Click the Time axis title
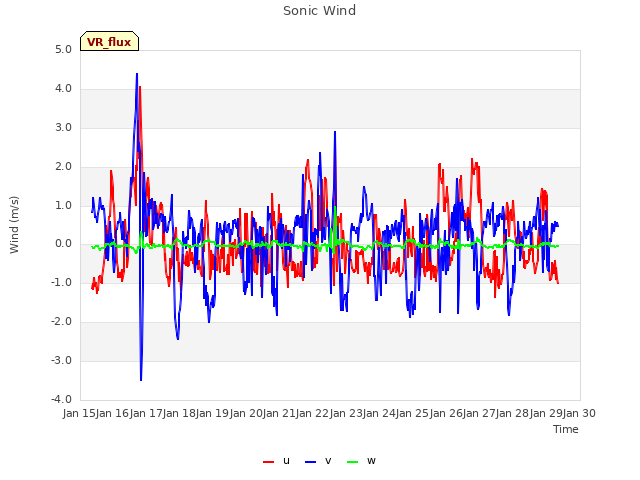 pyautogui.click(x=565, y=429)
